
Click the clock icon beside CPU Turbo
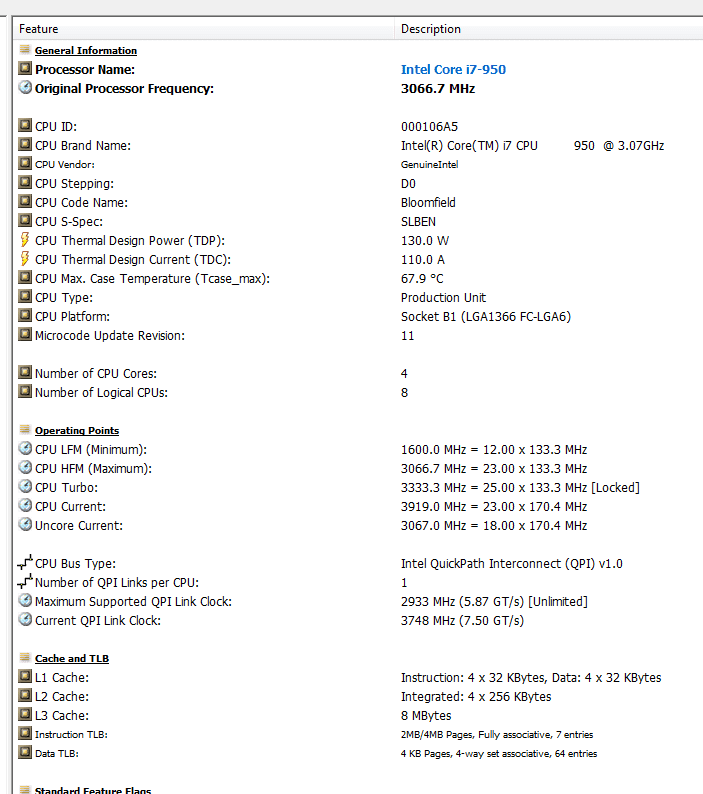pyautogui.click(x=25, y=486)
